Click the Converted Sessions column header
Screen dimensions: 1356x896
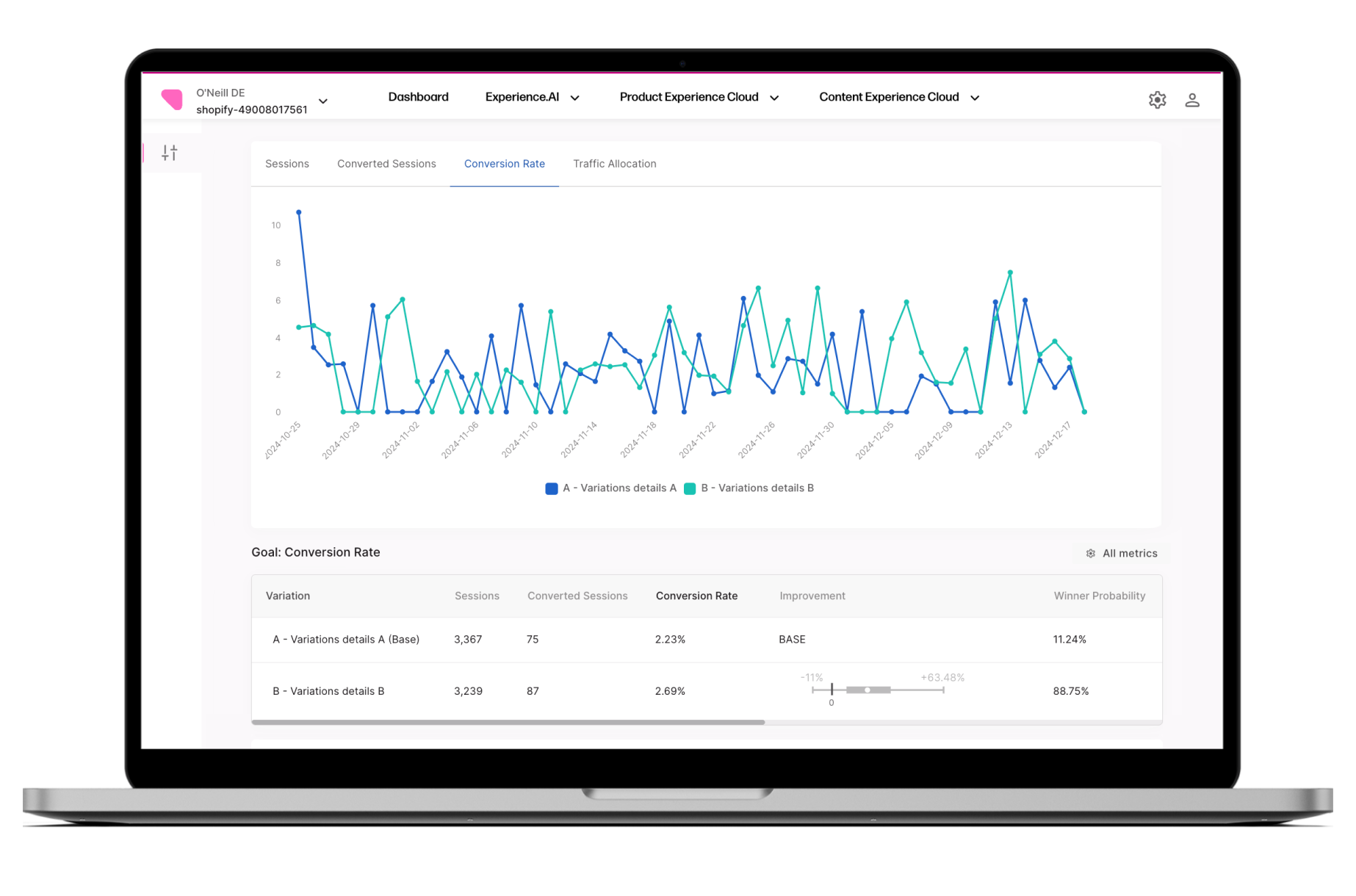577,596
